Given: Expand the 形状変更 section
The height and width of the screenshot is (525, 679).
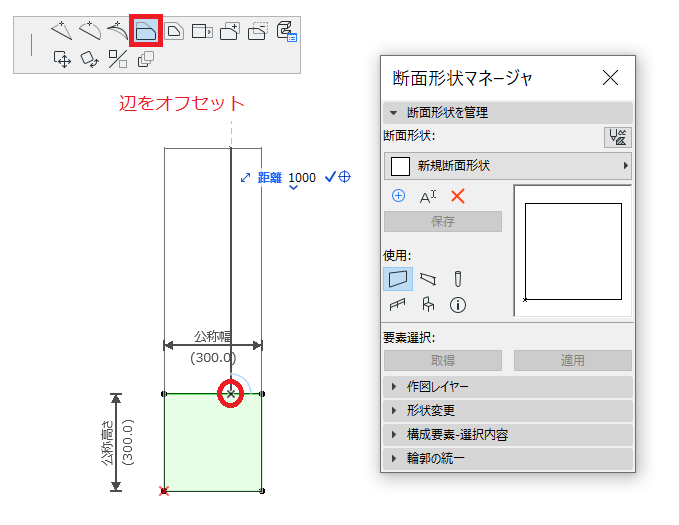Looking at the screenshot, I should click(x=508, y=410).
